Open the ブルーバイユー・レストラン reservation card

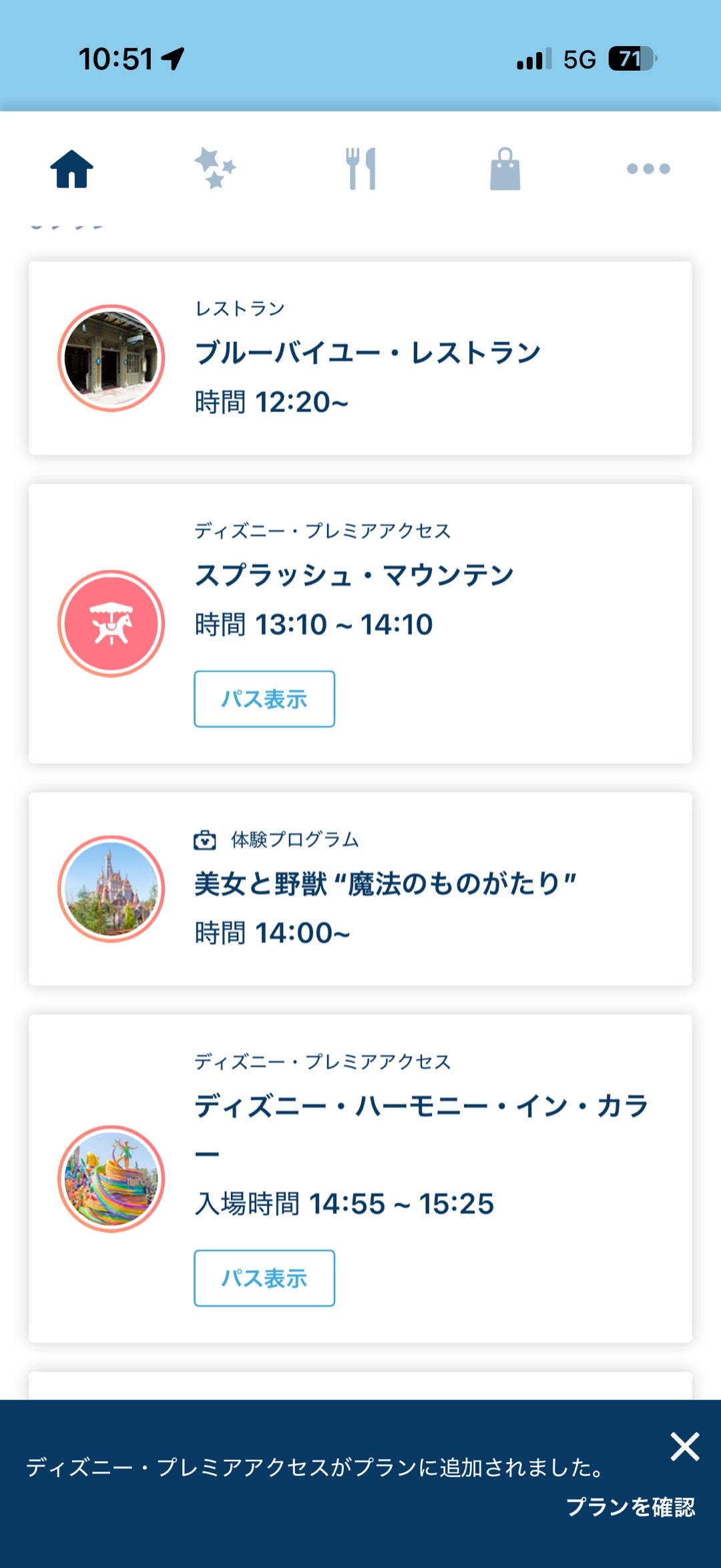360,358
